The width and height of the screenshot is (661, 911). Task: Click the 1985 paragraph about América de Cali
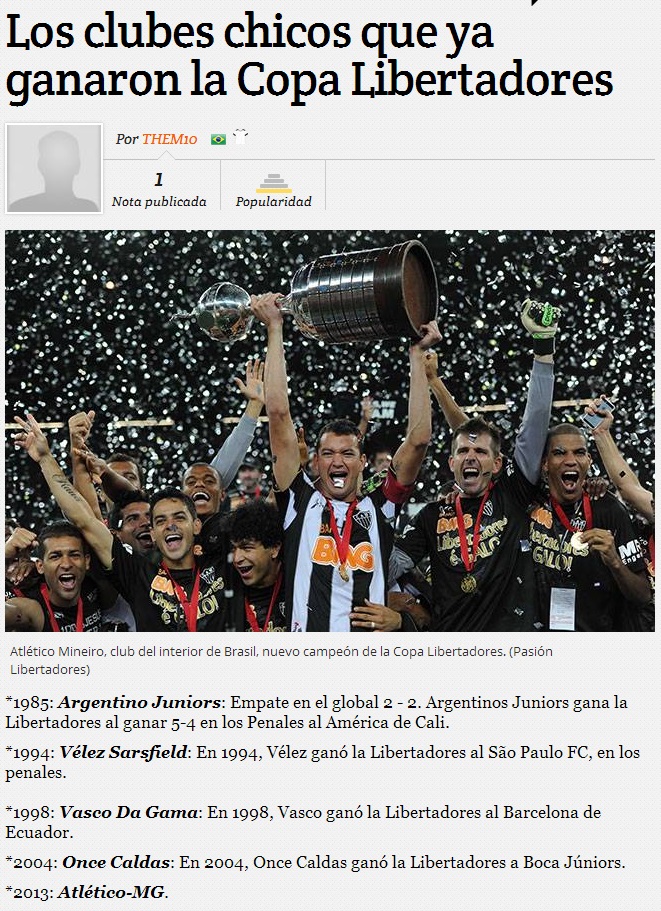point(317,712)
